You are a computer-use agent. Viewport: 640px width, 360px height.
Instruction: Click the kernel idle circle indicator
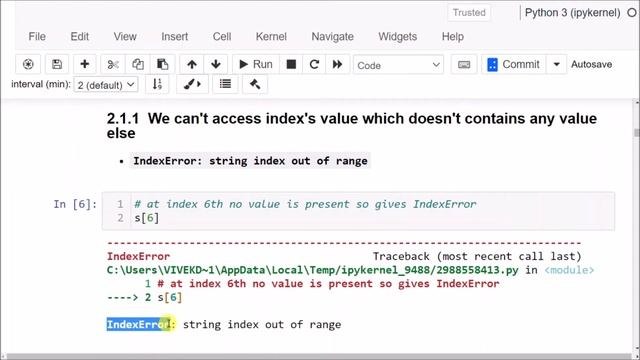(631, 13)
